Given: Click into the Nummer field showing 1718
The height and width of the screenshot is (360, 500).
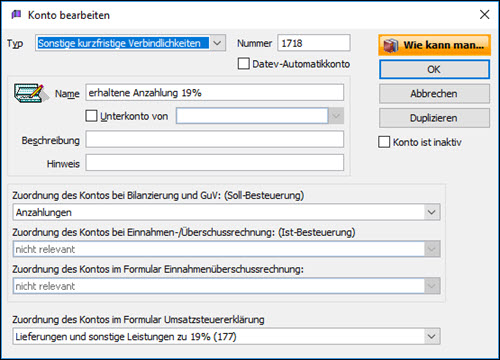Looking at the screenshot, I should (x=314, y=43).
